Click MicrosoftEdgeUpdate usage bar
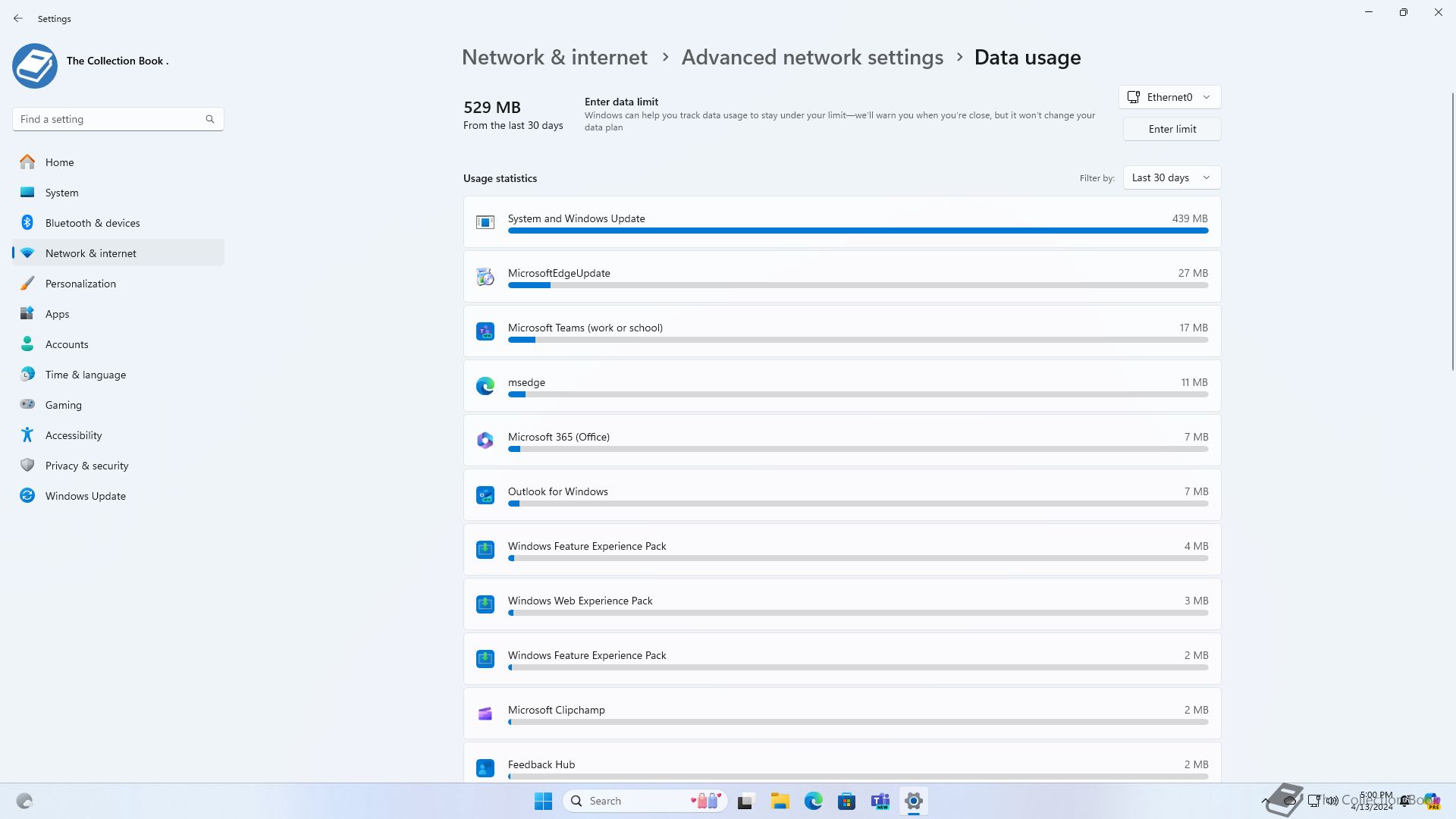Screen dimensions: 1456x819 click(858, 285)
